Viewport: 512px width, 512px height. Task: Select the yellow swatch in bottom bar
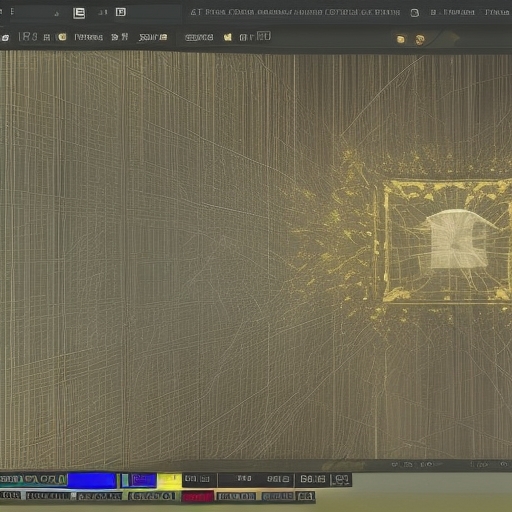coord(170,480)
